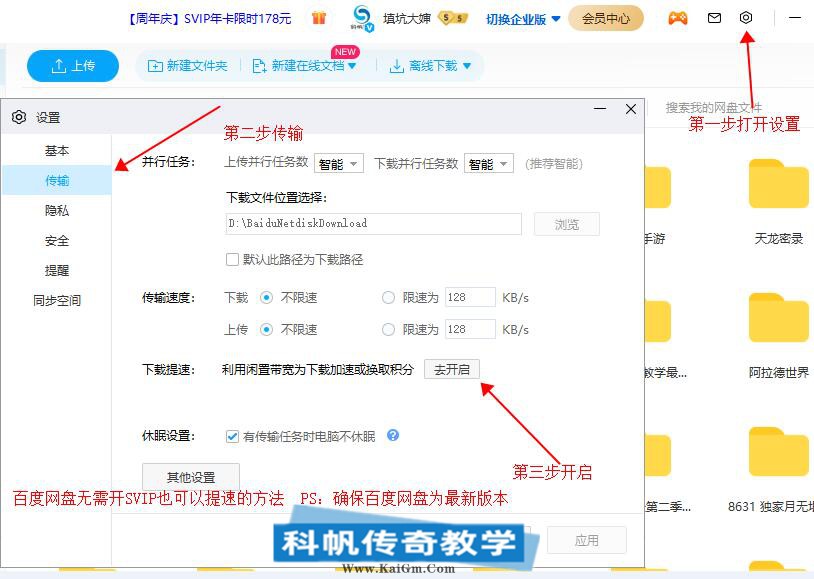Image resolution: width=814 pixels, height=579 pixels.
Task: Click 去开启 download boost button
Action: [x=452, y=369]
